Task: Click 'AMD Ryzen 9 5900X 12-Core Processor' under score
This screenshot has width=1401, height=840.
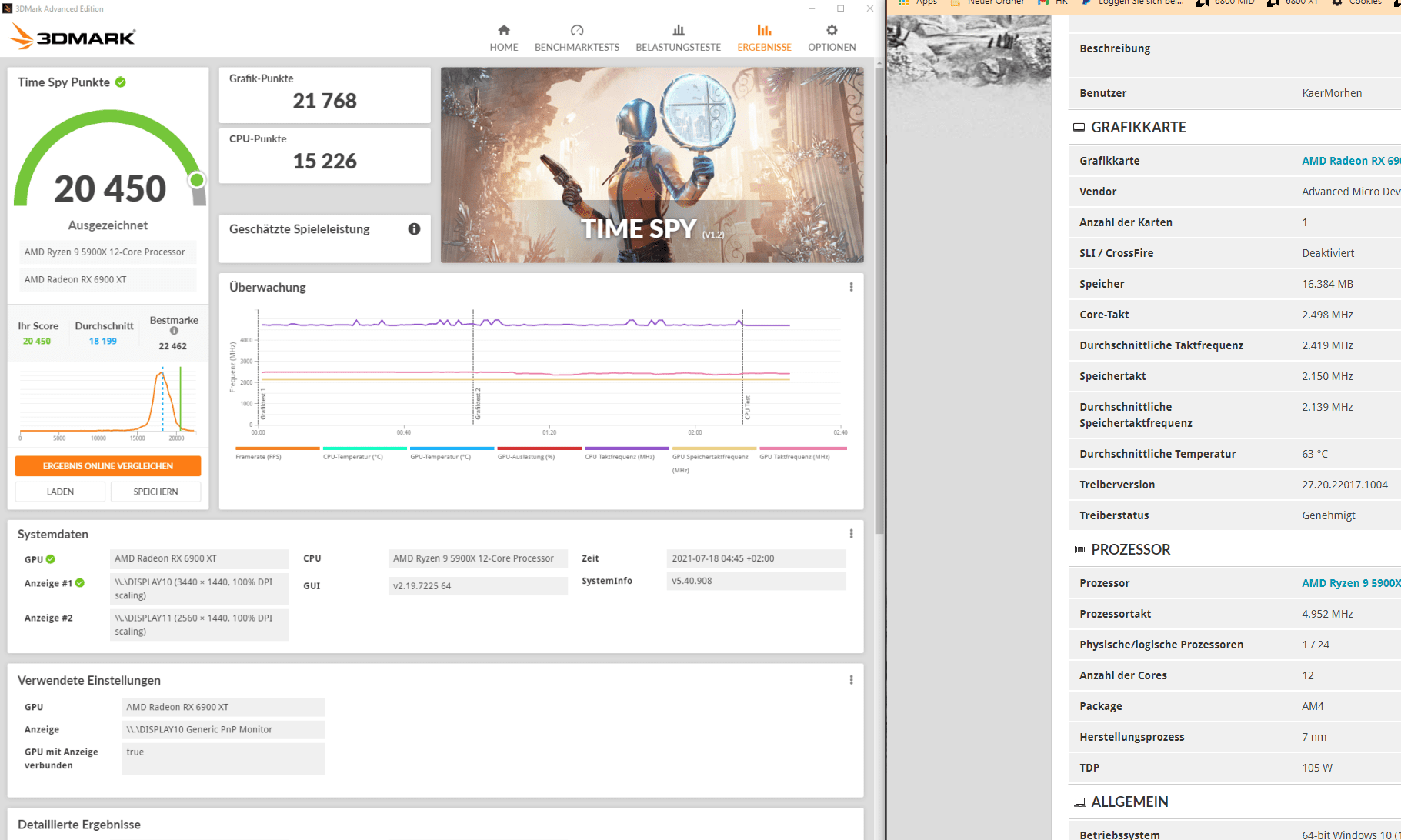Action: pos(108,252)
